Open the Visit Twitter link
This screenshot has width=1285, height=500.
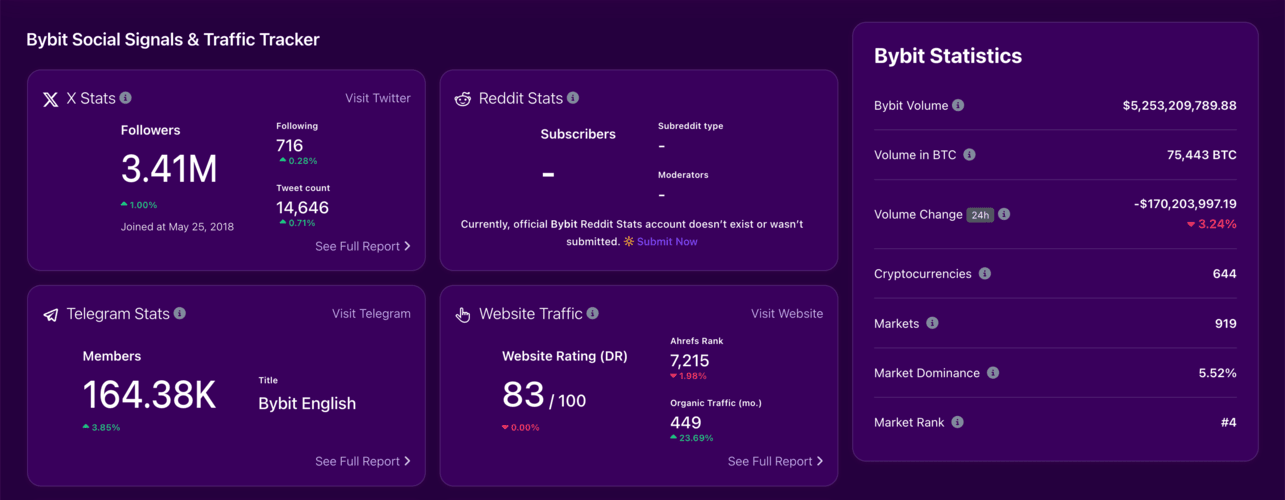pos(377,98)
